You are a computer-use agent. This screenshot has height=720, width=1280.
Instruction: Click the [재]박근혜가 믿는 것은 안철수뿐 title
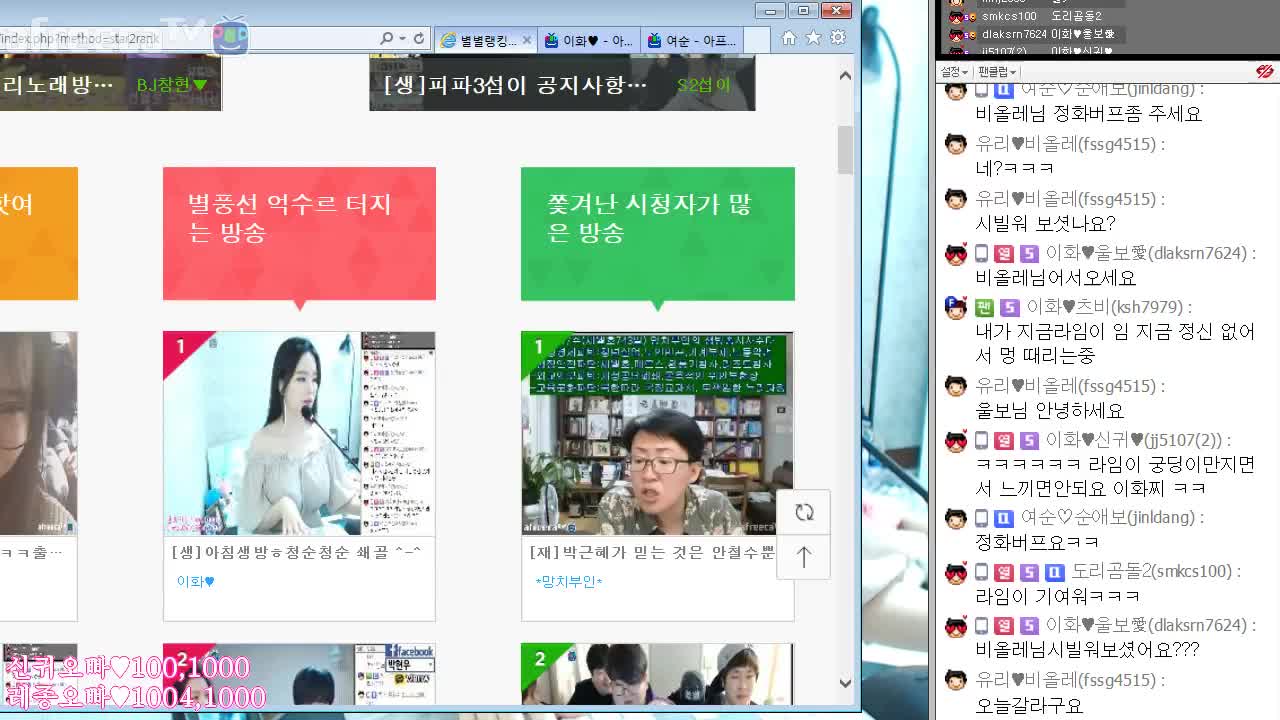[652, 552]
